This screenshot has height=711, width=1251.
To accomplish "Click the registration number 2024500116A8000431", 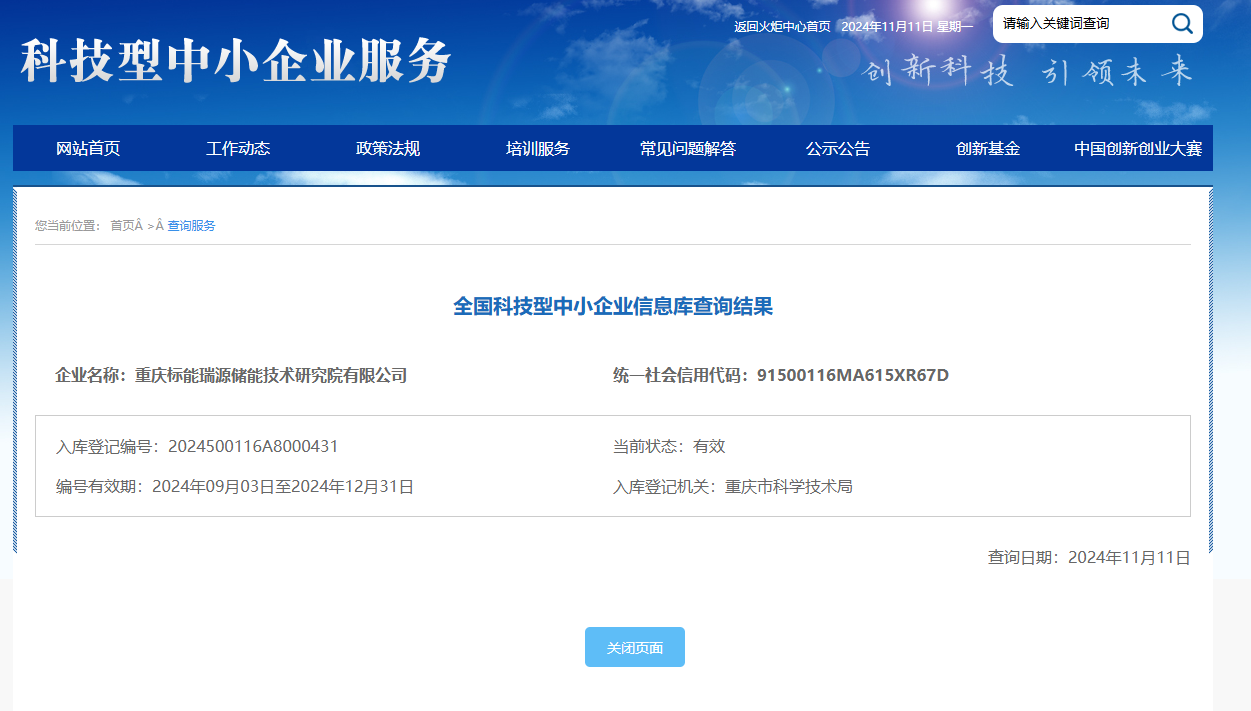I will coord(253,447).
